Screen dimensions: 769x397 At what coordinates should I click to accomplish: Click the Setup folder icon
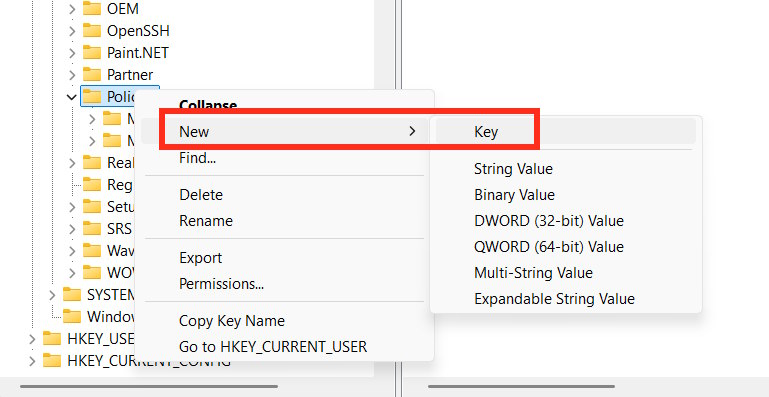point(92,206)
